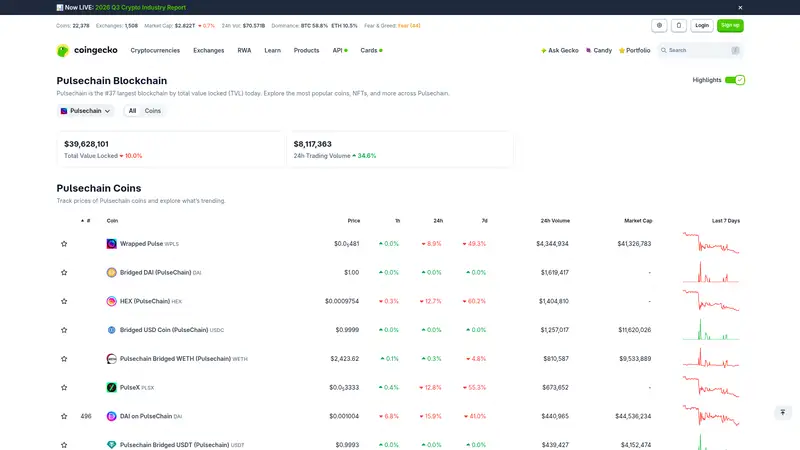Click the Login button
The width and height of the screenshot is (800, 450).
click(702, 26)
